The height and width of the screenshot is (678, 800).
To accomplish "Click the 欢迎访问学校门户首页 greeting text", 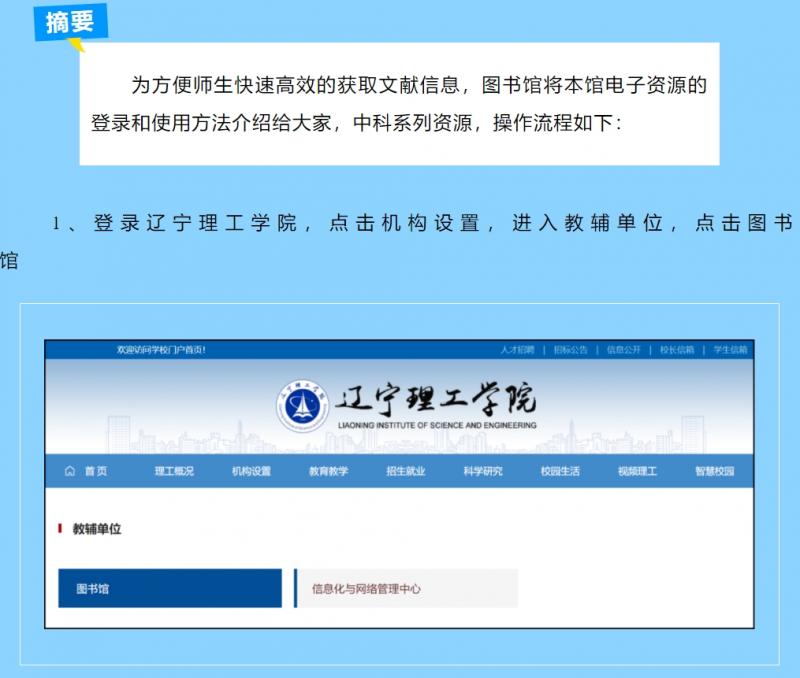I will 161,349.
